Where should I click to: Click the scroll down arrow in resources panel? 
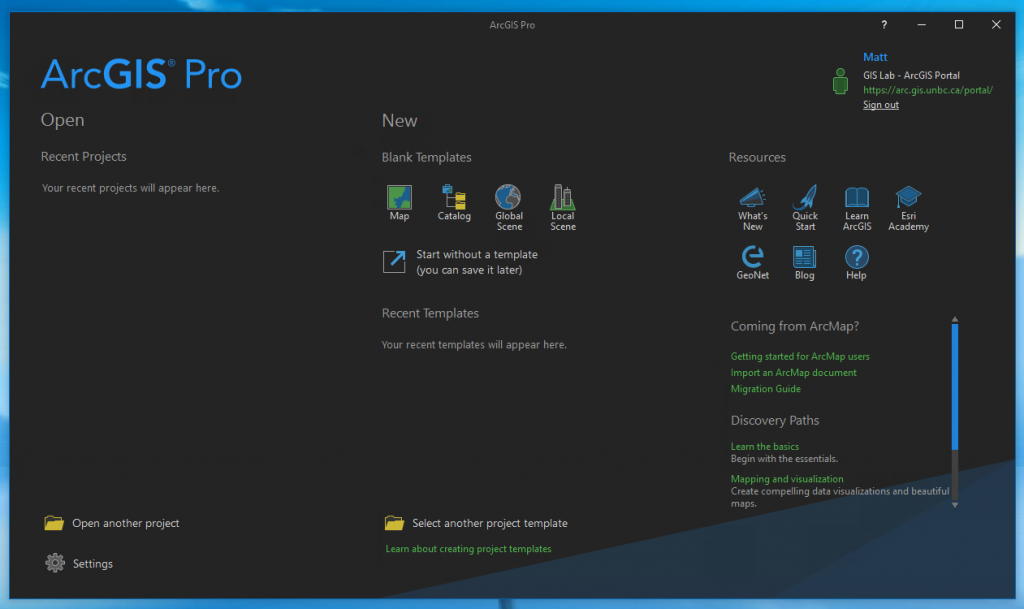pyautogui.click(x=955, y=505)
